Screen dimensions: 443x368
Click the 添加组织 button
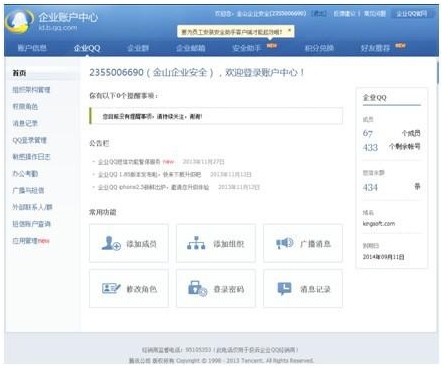[216, 243]
